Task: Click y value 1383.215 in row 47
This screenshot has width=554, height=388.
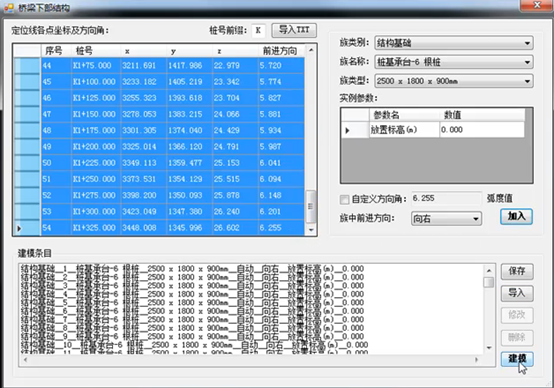Action: point(189,114)
